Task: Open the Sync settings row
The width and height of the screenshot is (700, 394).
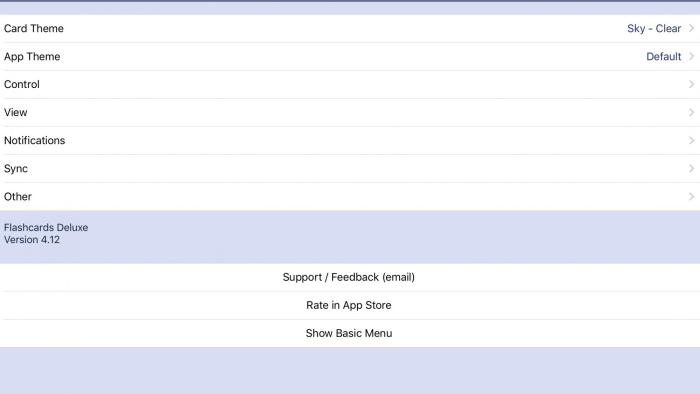Action: click(x=350, y=169)
